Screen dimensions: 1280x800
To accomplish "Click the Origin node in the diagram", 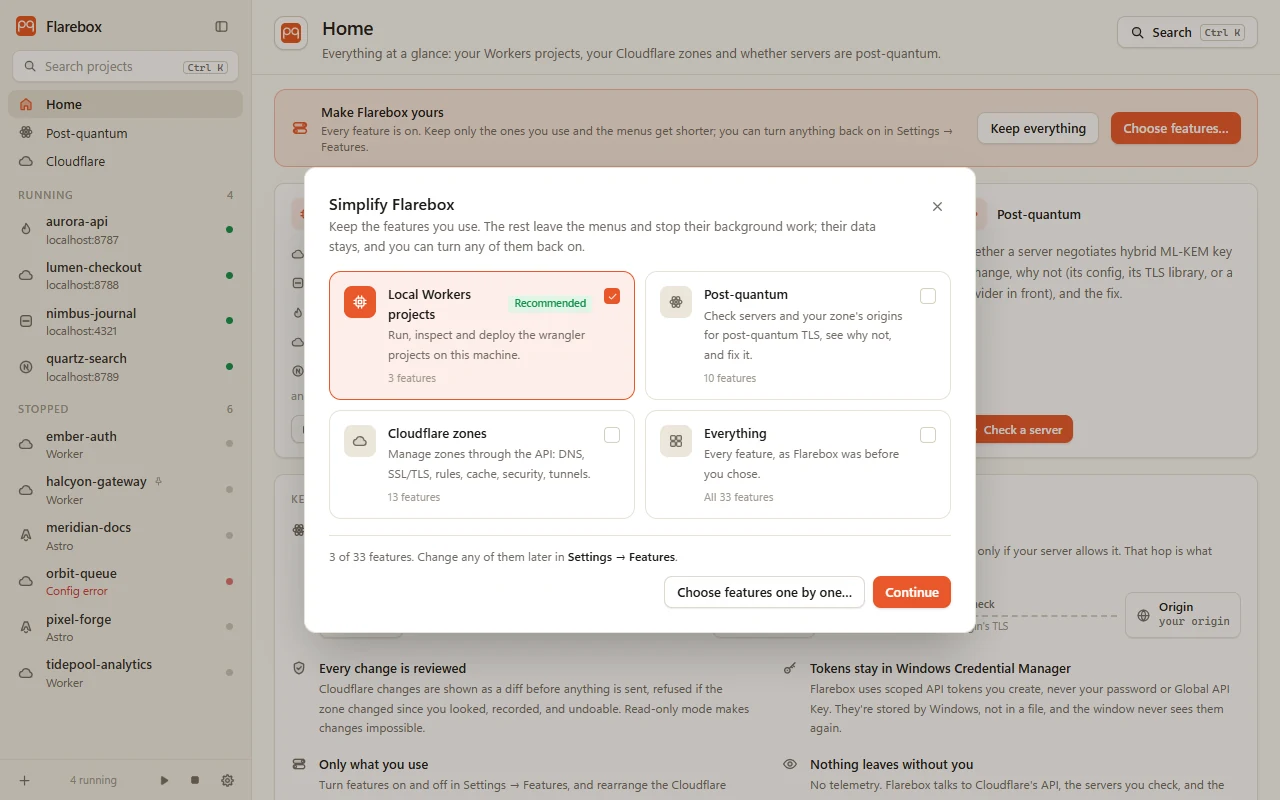I will [1183, 615].
